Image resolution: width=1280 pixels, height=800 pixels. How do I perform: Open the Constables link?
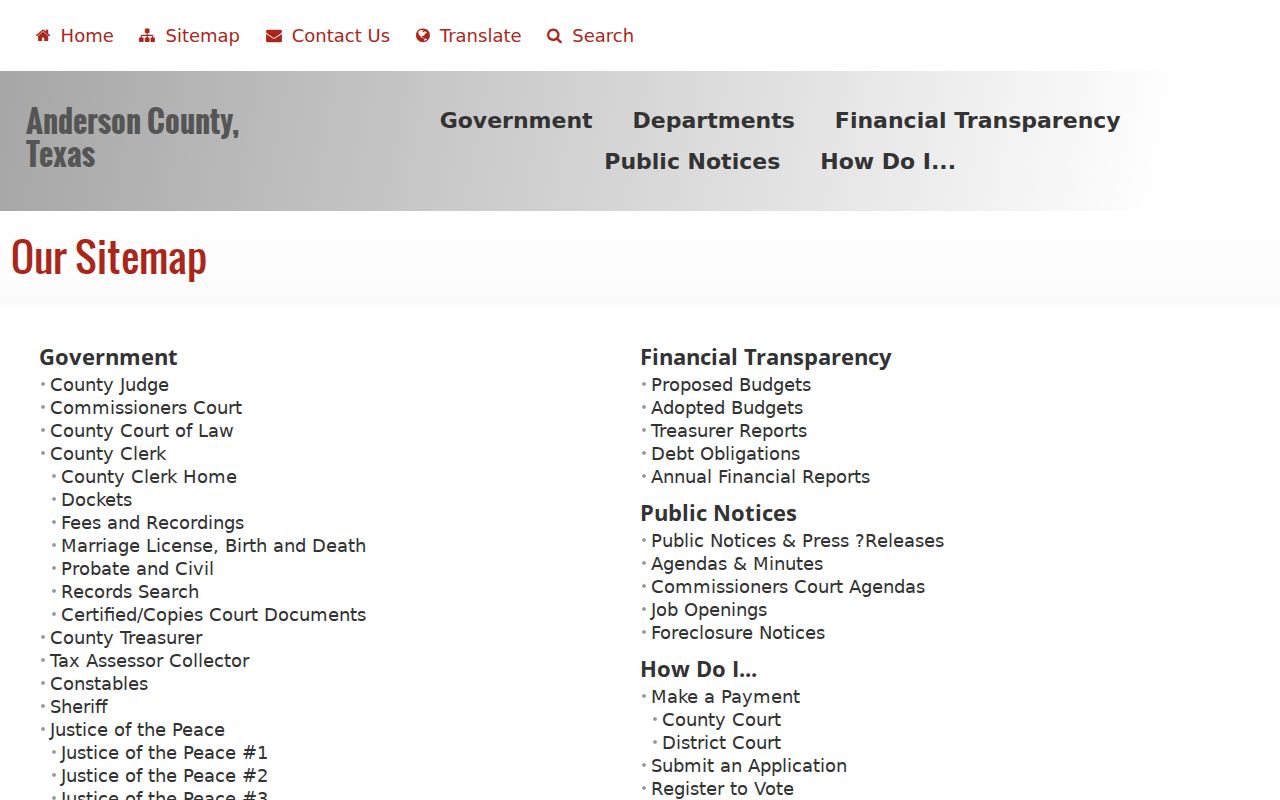[99, 684]
